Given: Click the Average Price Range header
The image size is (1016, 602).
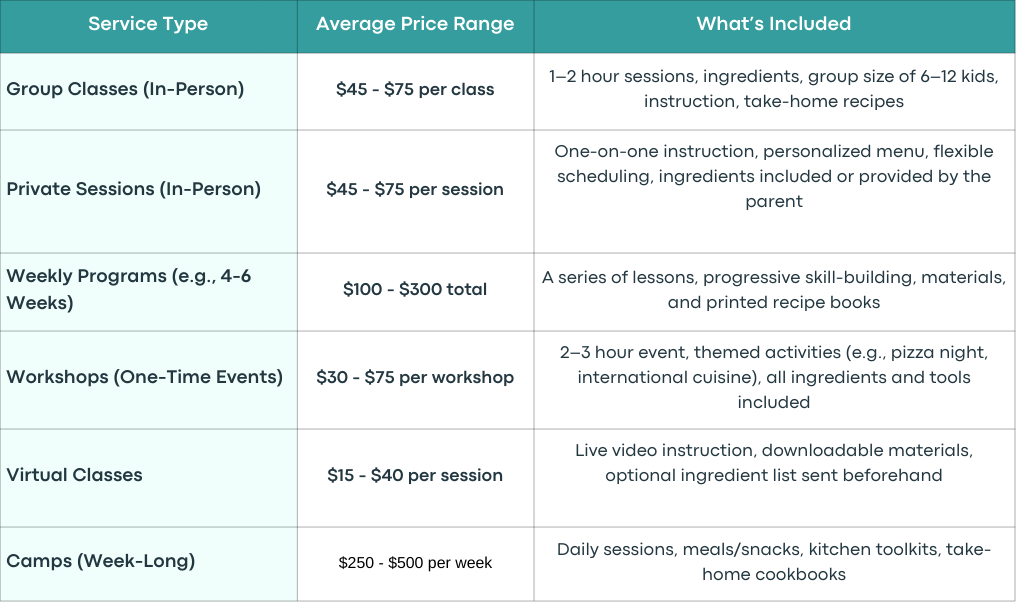Looking at the screenshot, I should 415,24.
